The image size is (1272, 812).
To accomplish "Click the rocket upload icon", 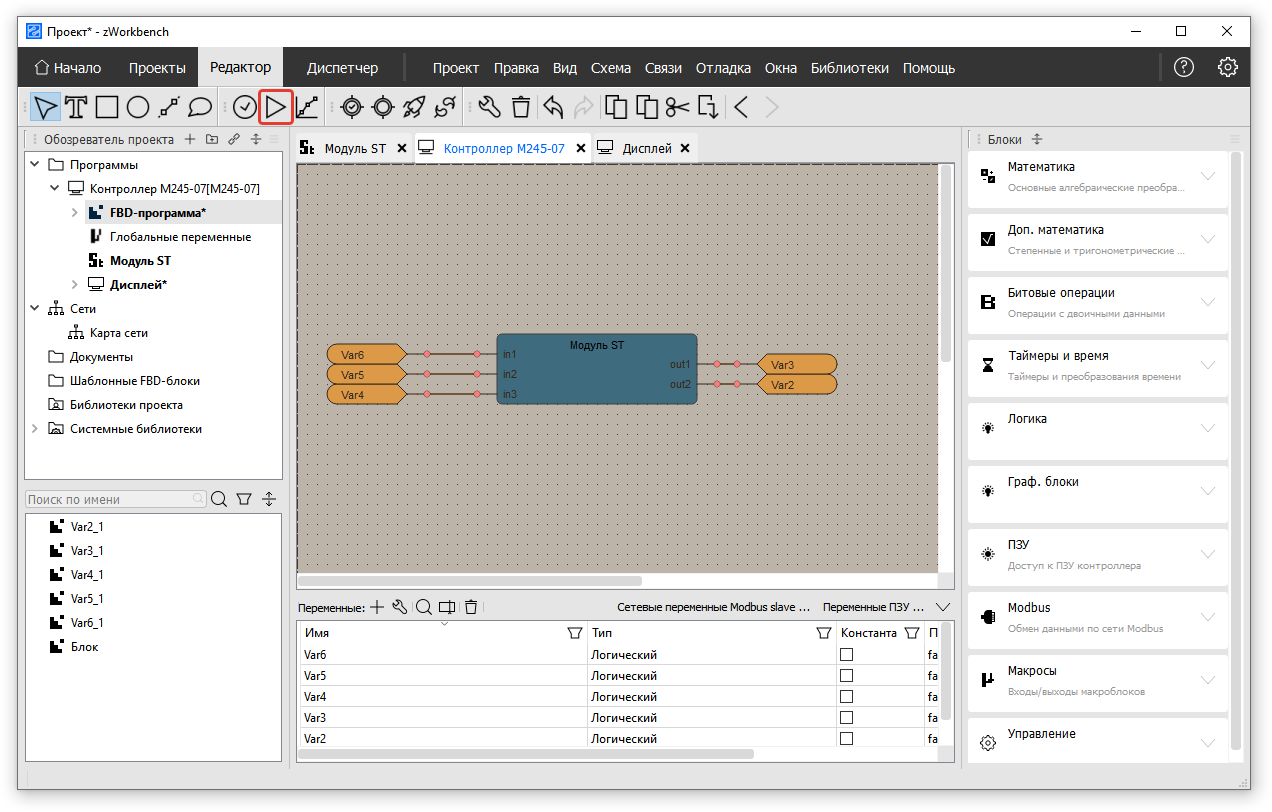I will coord(414,107).
